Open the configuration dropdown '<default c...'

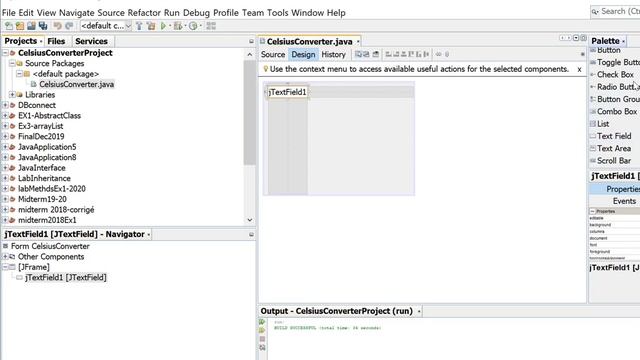pyautogui.click(x=106, y=26)
